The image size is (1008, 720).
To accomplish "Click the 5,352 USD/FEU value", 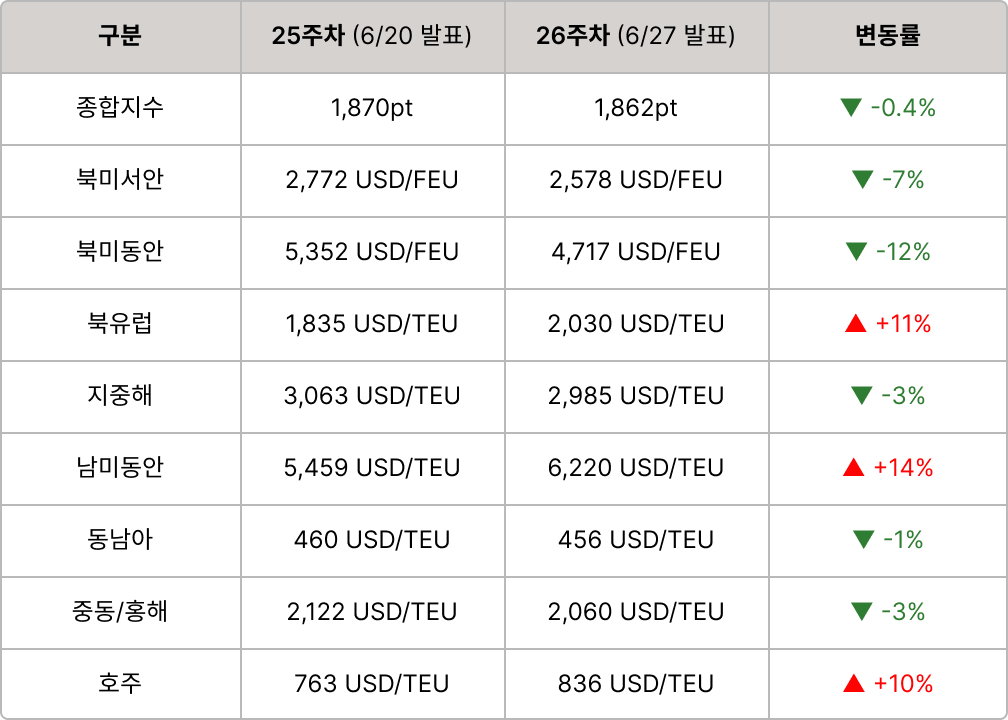I will coord(372,251).
